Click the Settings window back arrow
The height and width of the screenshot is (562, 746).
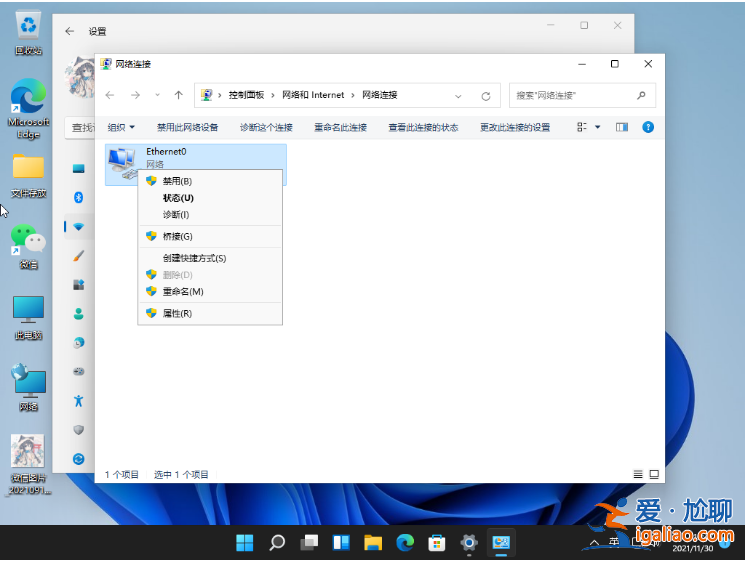click(70, 31)
